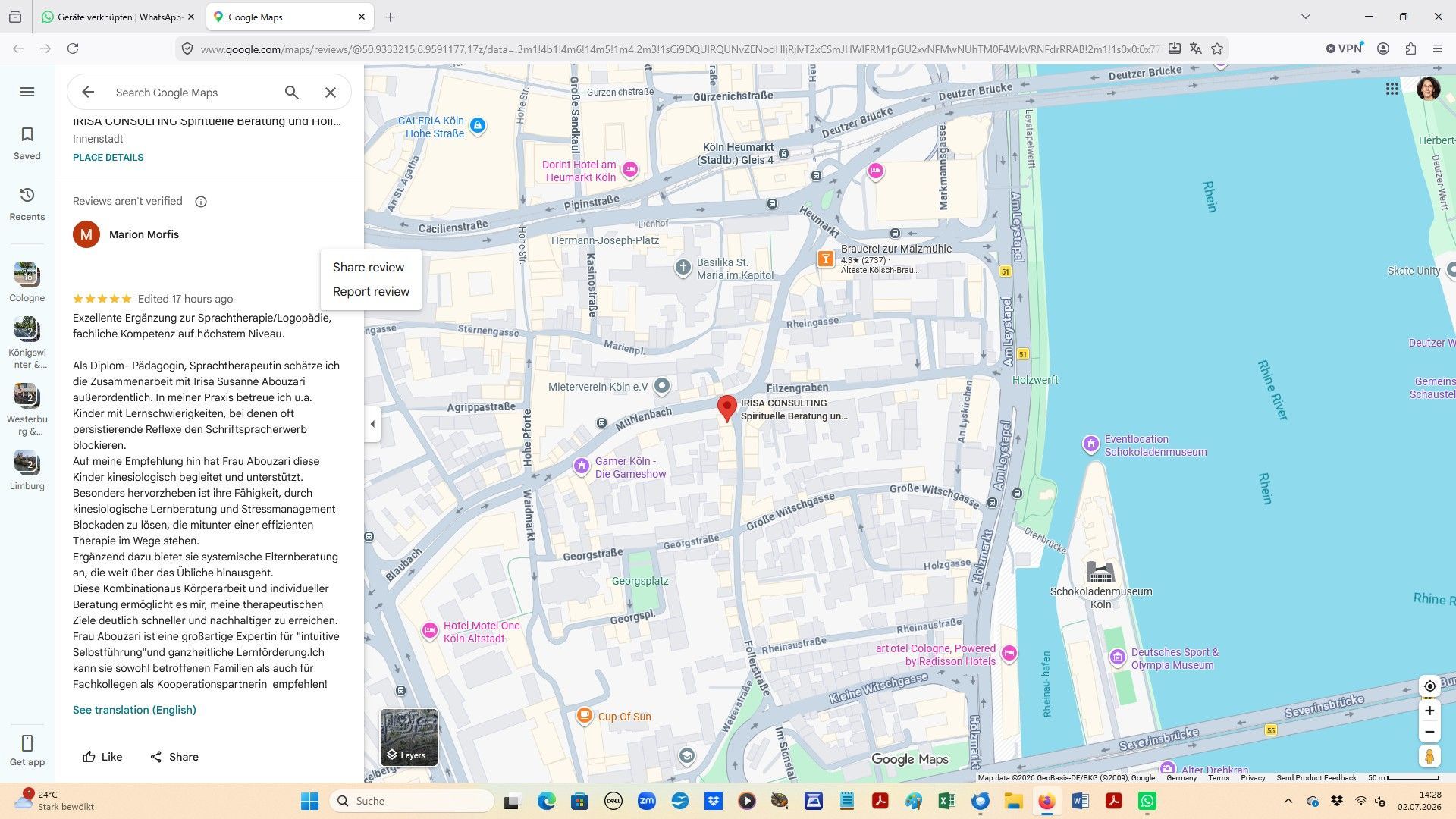Open Recents in the Maps sidebar
1456x819 pixels.
pyautogui.click(x=27, y=204)
